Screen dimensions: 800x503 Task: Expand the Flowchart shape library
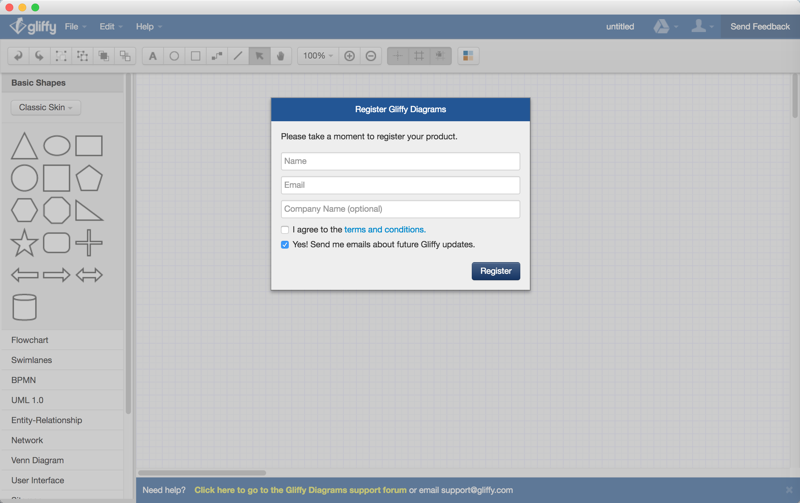[x=62, y=340]
